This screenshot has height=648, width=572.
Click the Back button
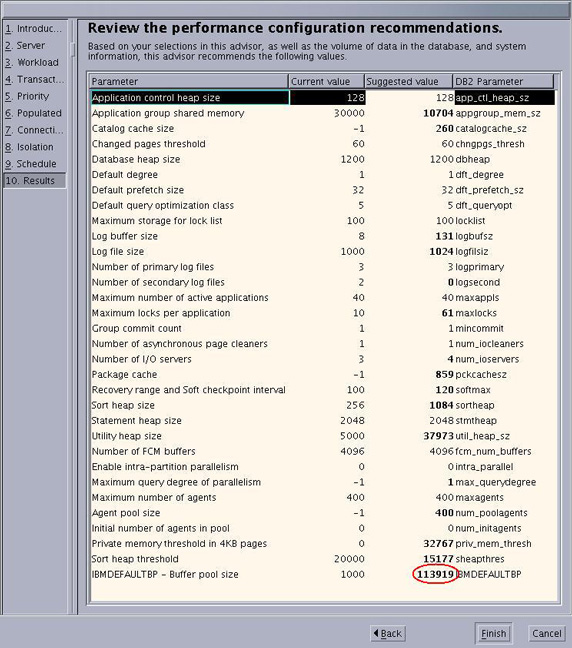pyautogui.click(x=388, y=633)
